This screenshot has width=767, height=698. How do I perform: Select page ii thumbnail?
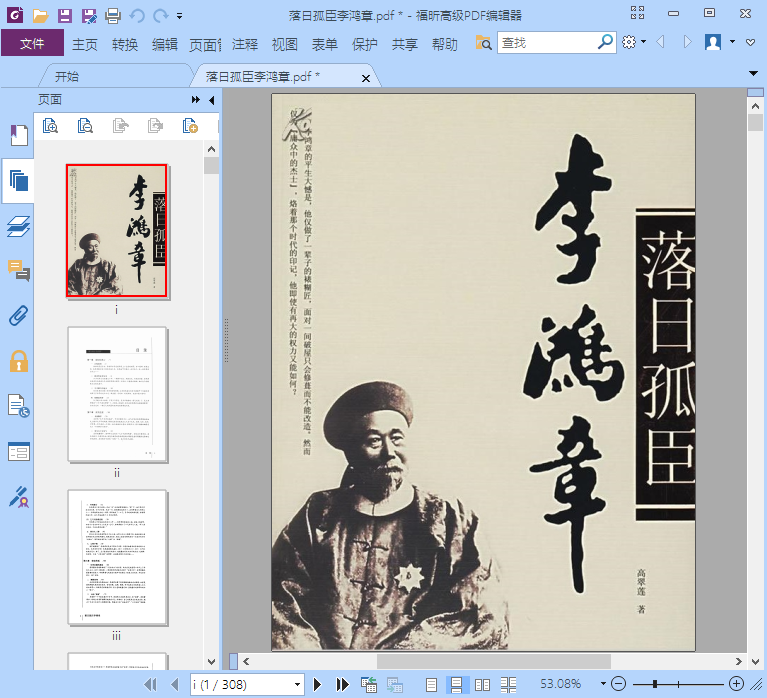(117, 394)
